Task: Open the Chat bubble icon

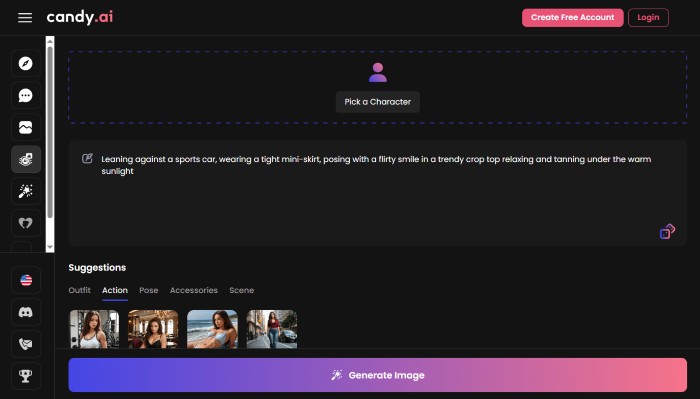Action: tap(25, 96)
